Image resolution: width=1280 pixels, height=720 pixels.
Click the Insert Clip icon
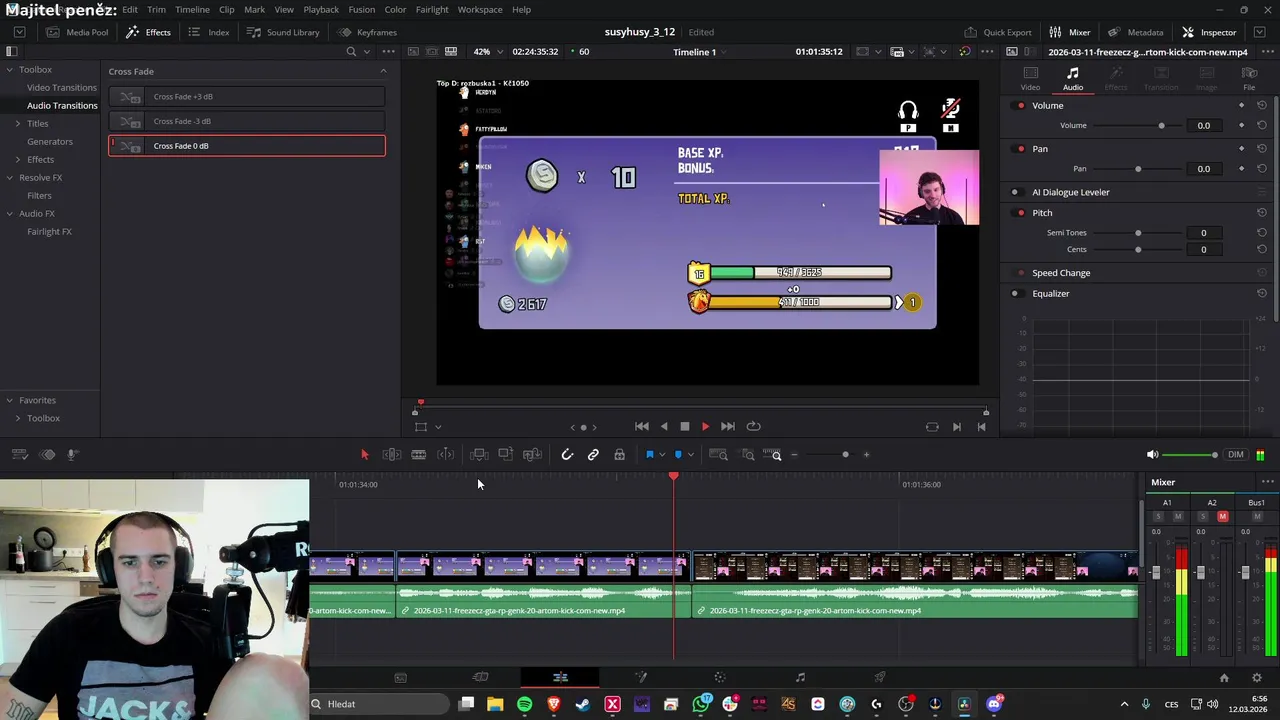479,455
